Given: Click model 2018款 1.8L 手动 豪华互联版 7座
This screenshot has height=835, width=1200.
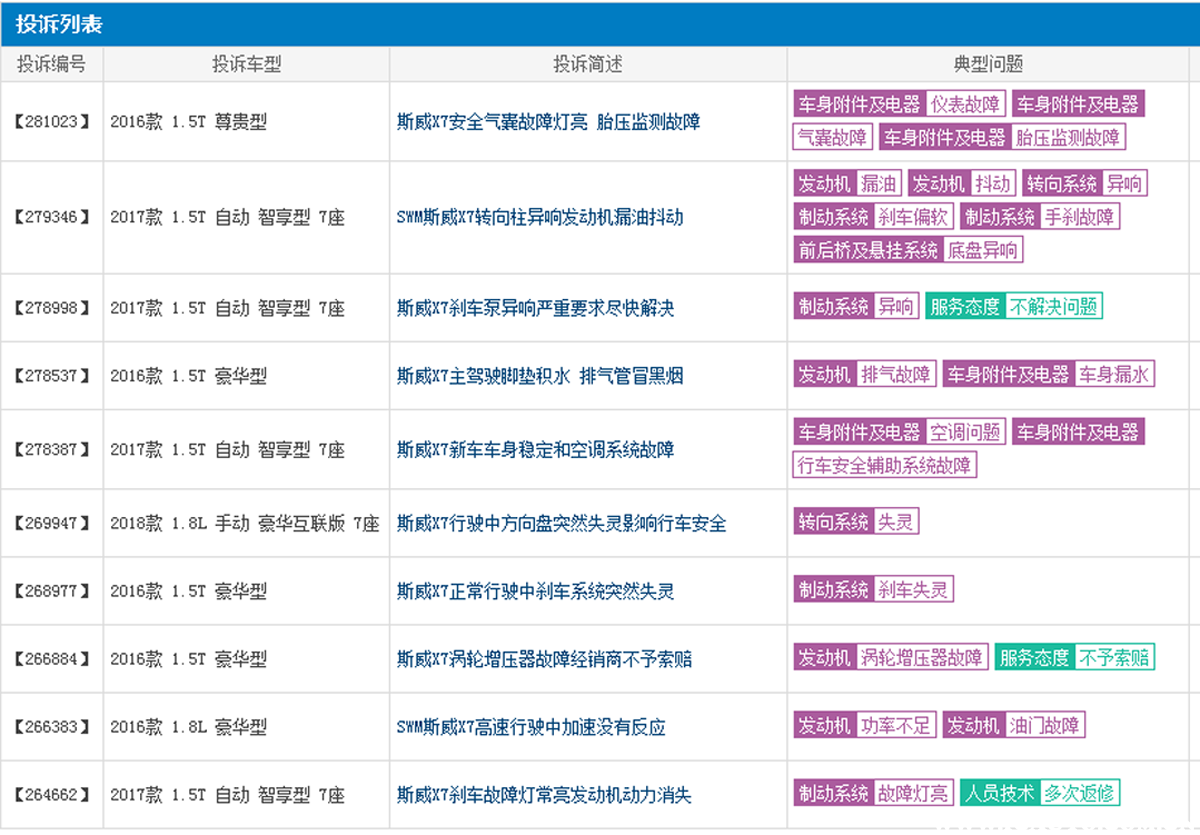Looking at the screenshot, I should [x=245, y=523].
